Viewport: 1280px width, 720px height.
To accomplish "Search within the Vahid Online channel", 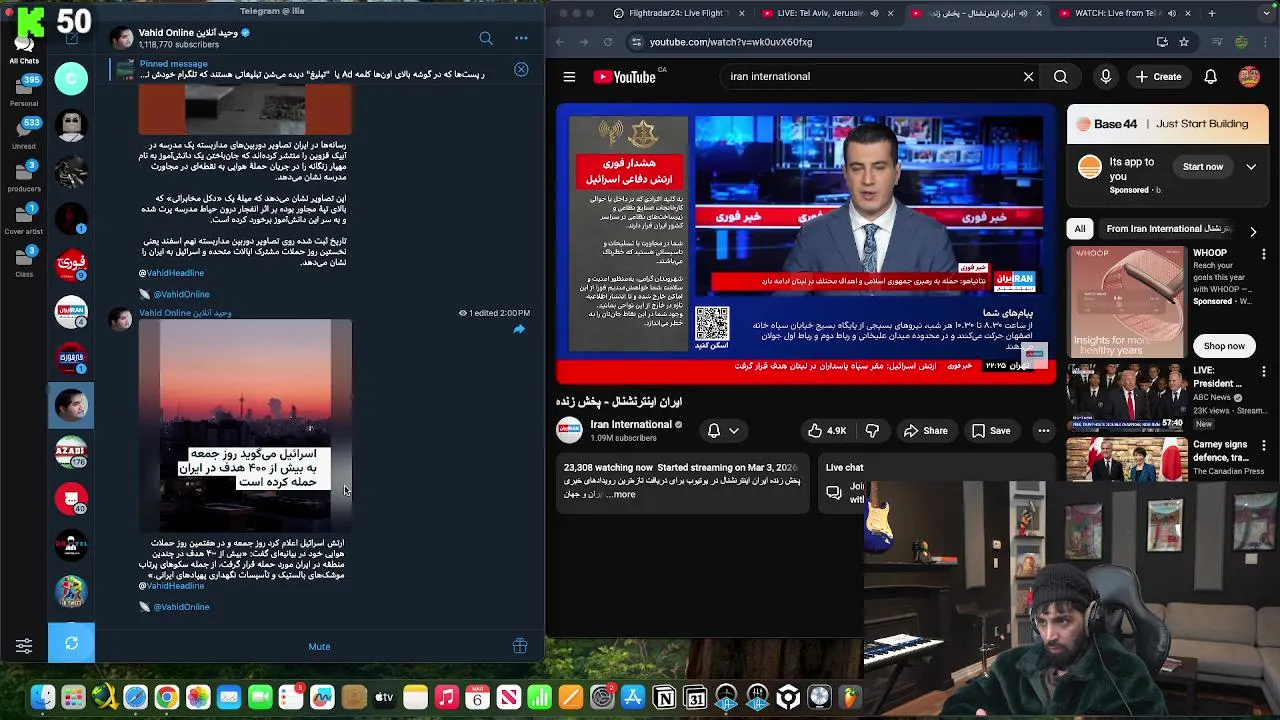I will pyautogui.click(x=486, y=38).
